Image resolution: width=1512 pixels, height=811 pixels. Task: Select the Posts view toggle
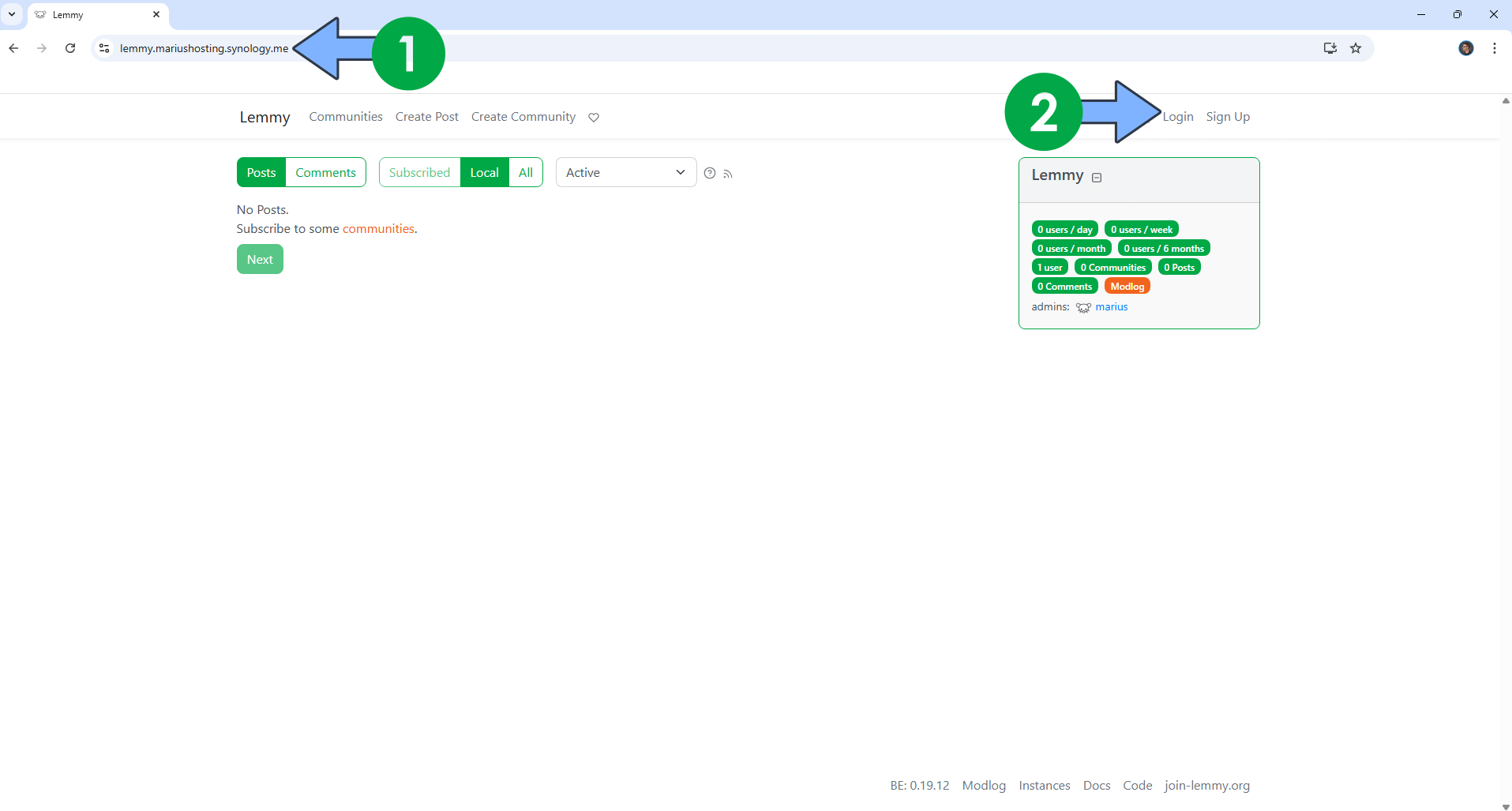tap(261, 172)
